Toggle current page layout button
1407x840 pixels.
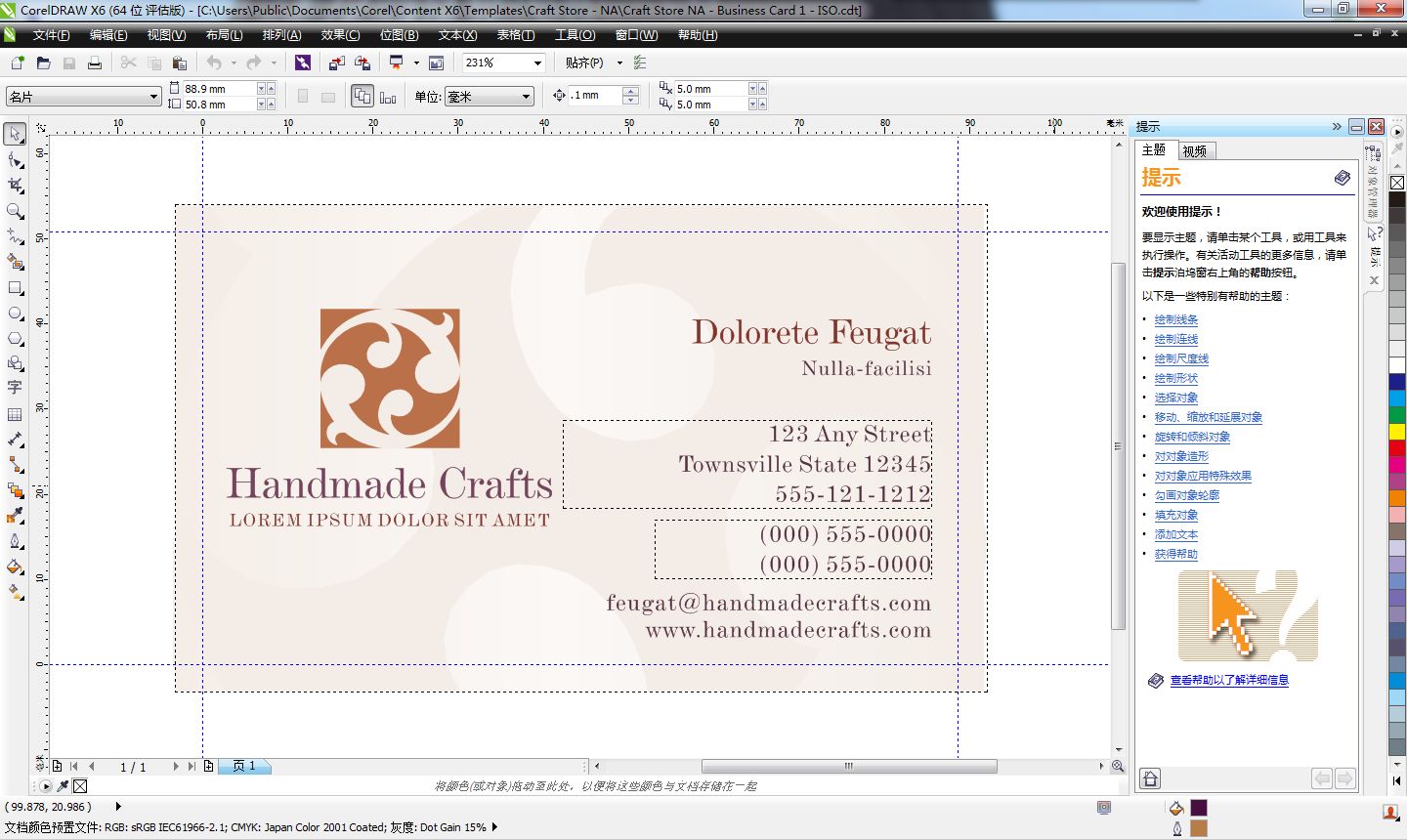coord(388,97)
